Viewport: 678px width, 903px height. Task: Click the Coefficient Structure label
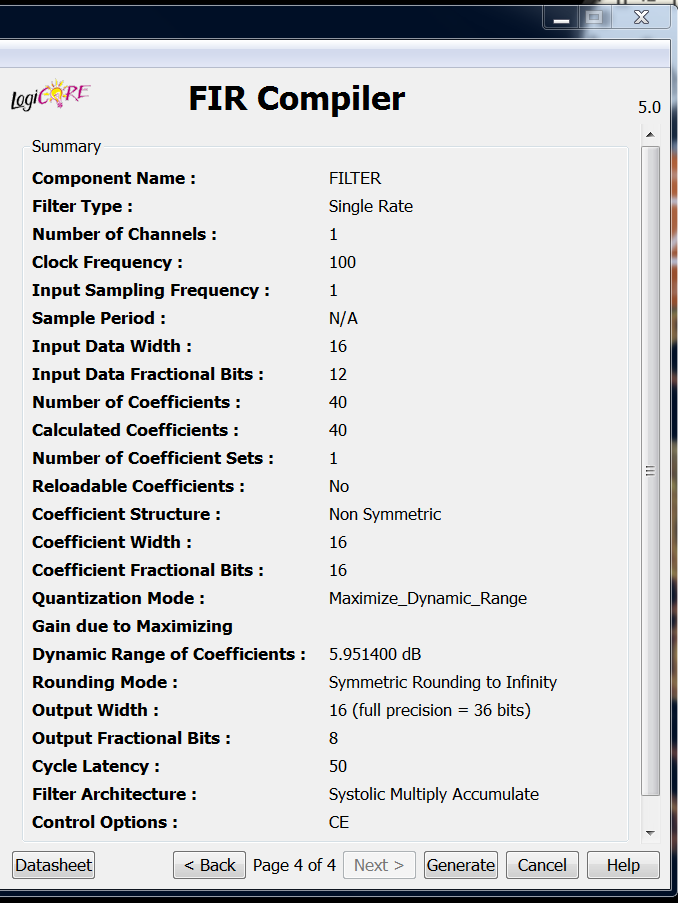[126, 514]
